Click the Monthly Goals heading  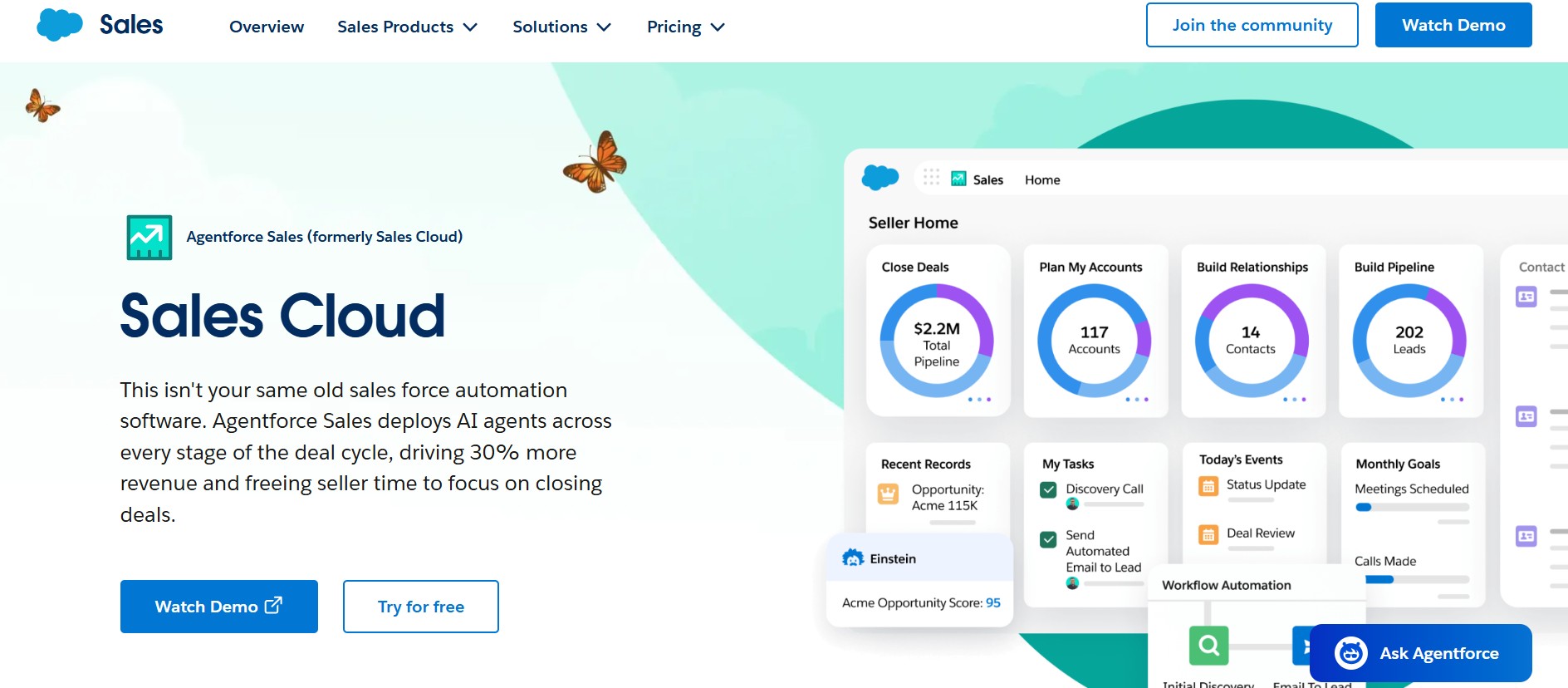click(1398, 464)
